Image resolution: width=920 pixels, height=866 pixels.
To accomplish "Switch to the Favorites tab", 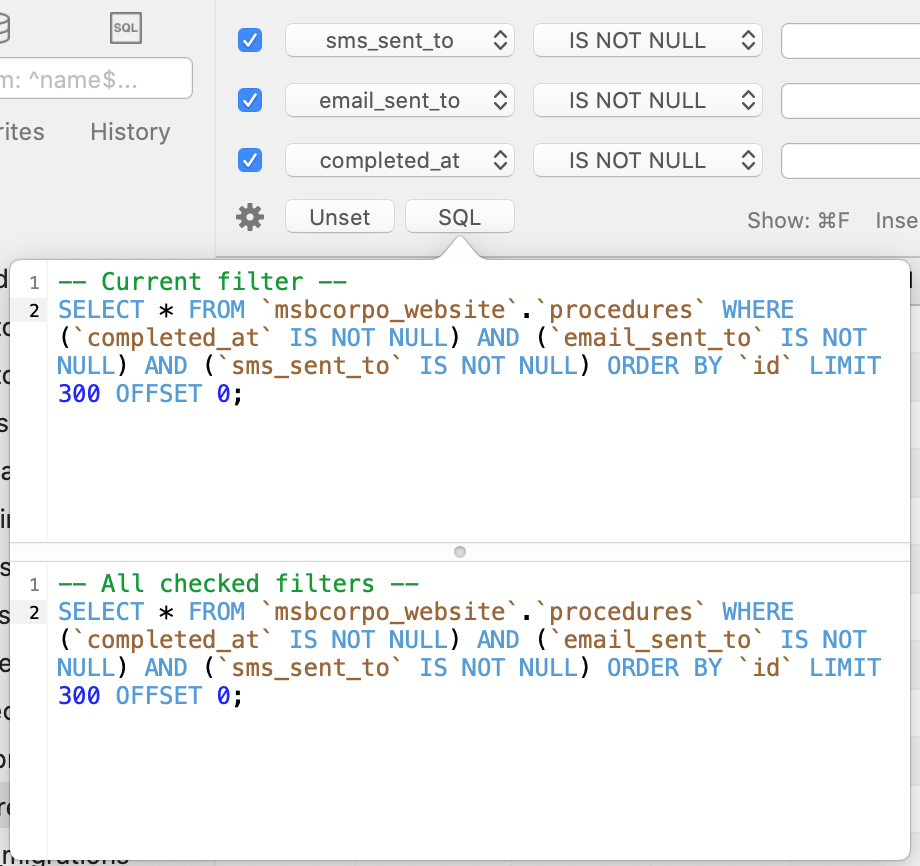I will (x=22, y=131).
